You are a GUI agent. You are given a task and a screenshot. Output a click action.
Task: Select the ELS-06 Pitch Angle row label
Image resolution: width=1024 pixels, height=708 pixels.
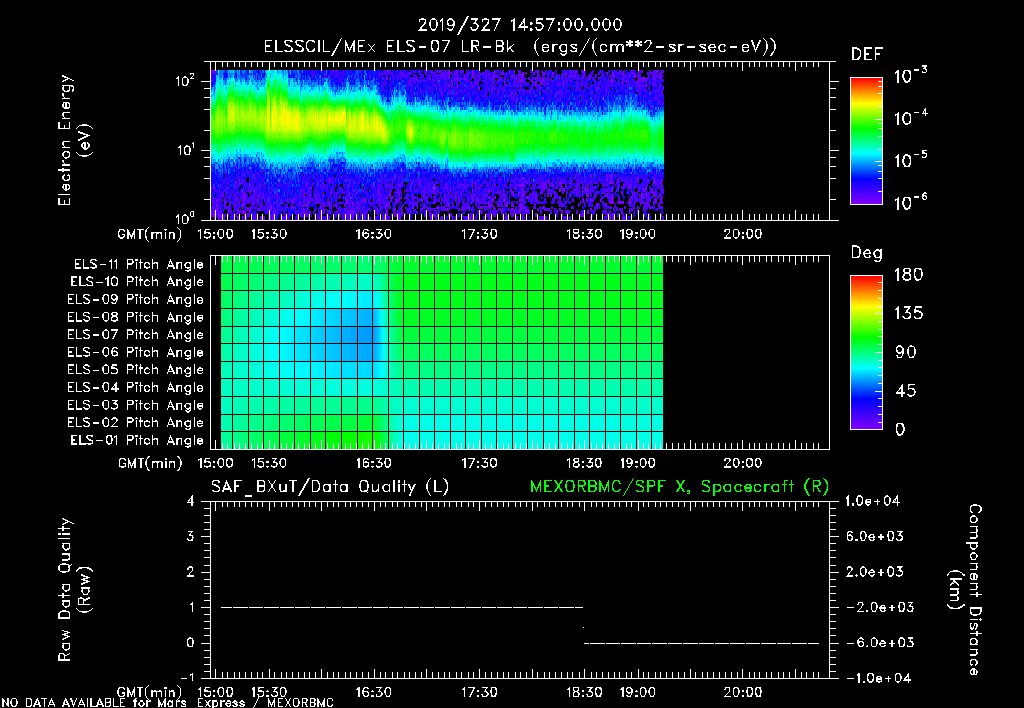pyautogui.click(x=136, y=353)
